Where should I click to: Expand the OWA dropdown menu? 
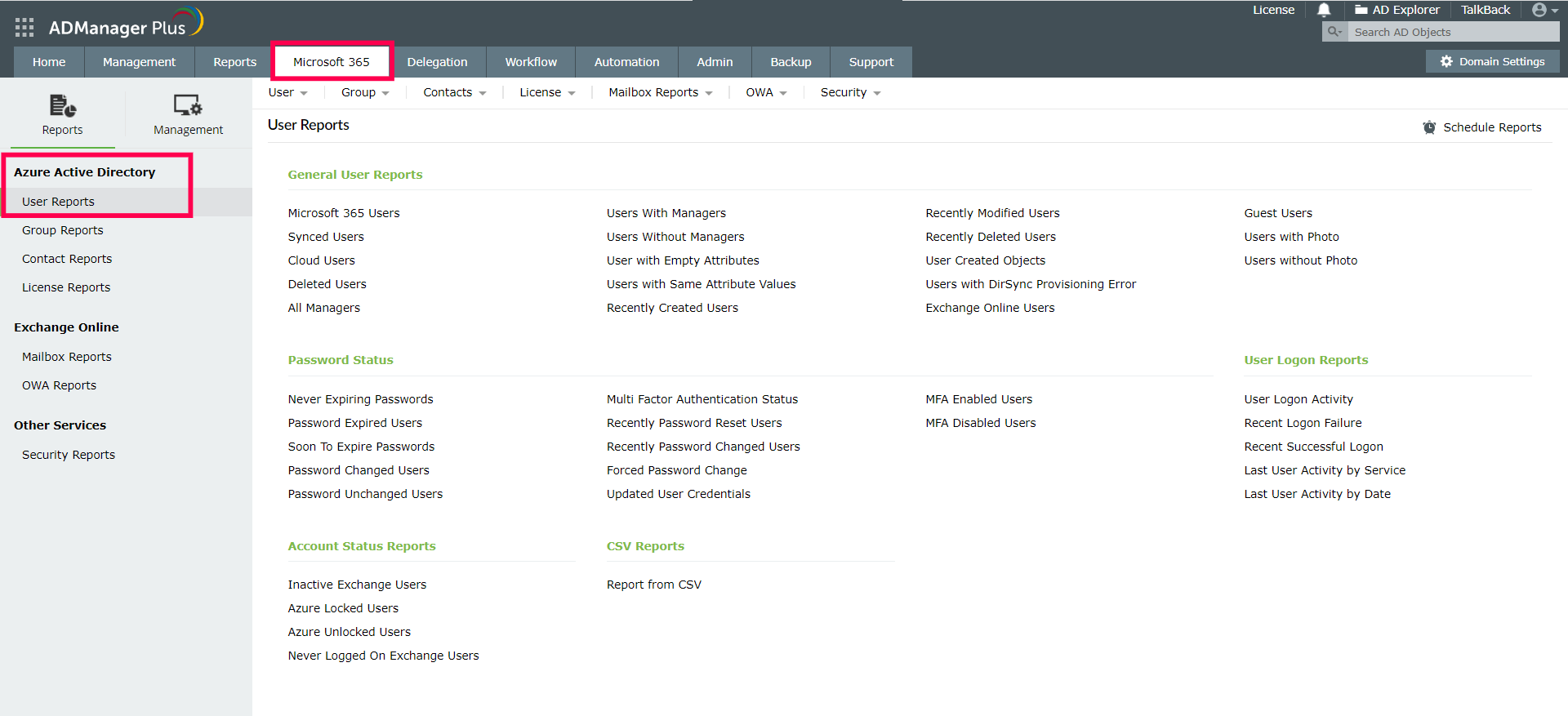click(x=766, y=92)
